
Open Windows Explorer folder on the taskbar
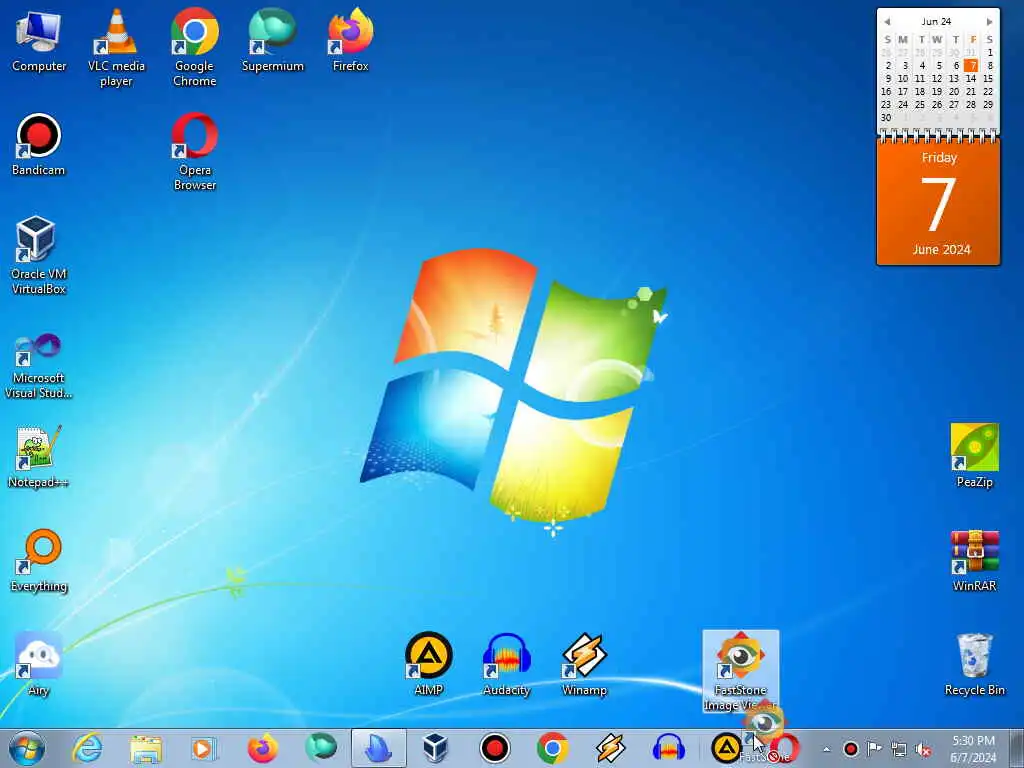coord(146,748)
